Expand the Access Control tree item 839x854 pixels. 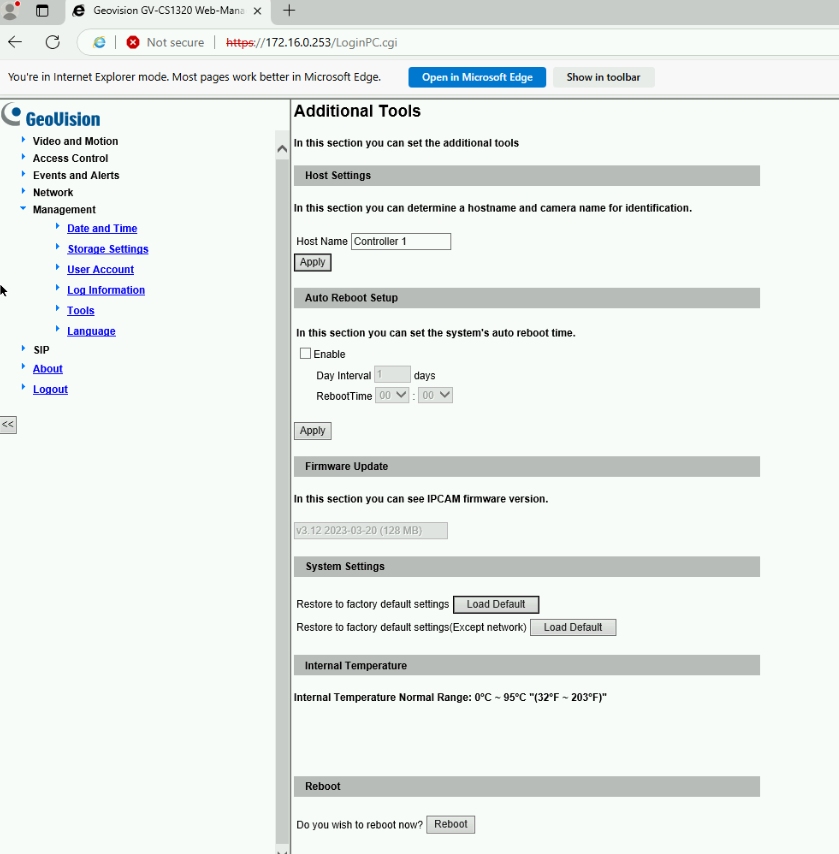pos(70,158)
